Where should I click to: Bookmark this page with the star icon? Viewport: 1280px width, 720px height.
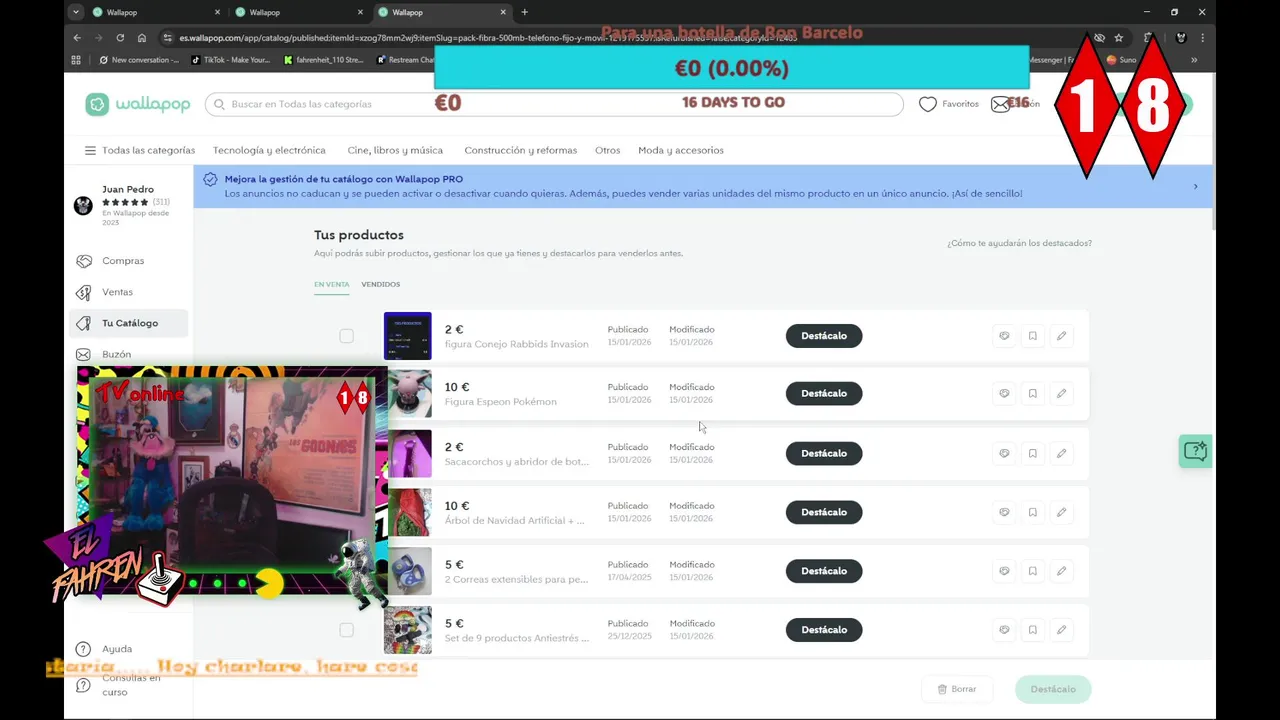[1119, 37]
